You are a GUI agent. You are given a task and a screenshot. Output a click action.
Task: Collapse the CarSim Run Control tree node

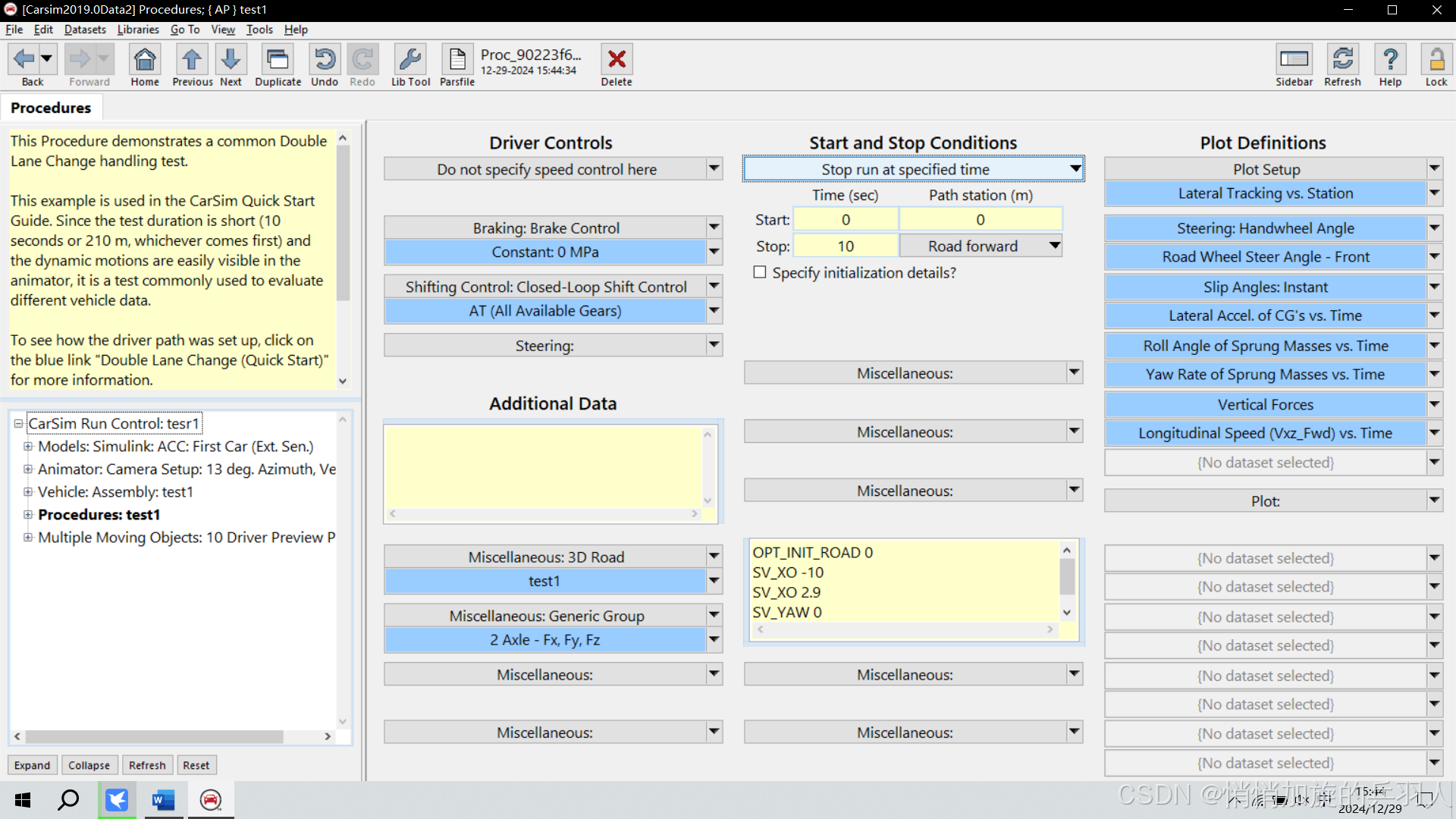click(18, 424)
